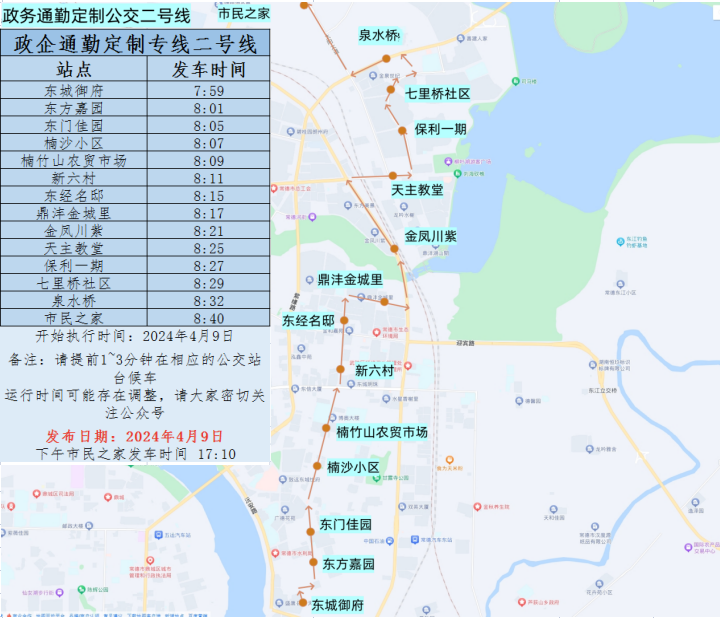
Task: Click the 政企通勤定制专线二号线 table title
Action: [x=135, y=44]
